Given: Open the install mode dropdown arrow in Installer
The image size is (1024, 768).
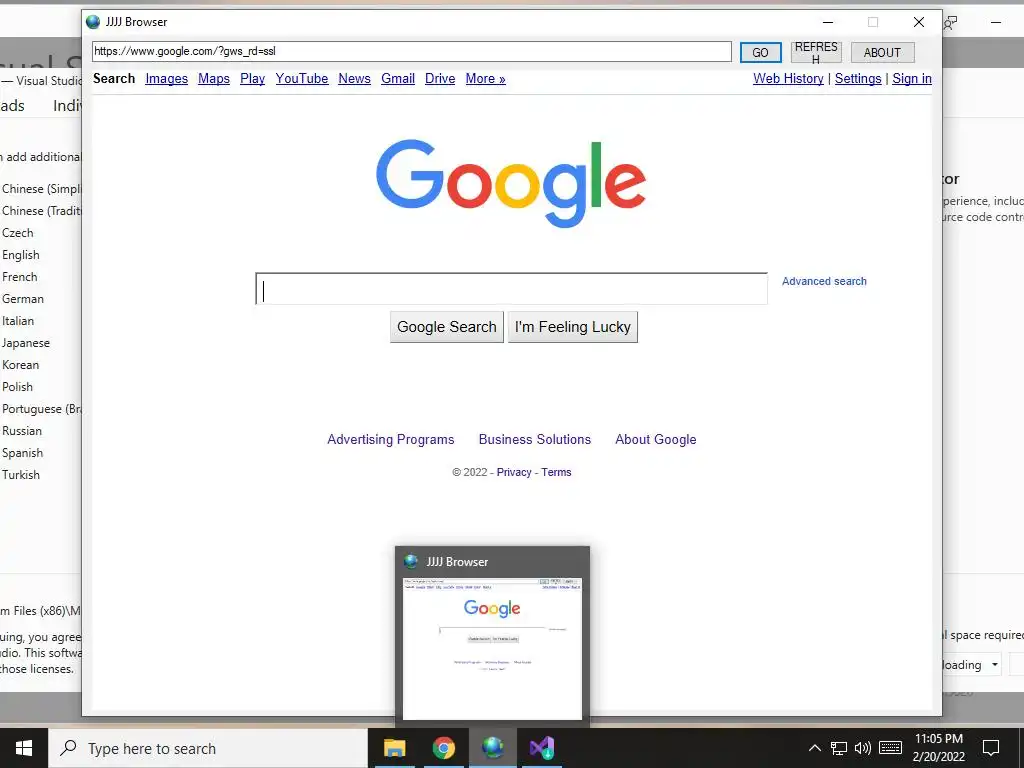Looking at the screenshot, I should 995,665.
